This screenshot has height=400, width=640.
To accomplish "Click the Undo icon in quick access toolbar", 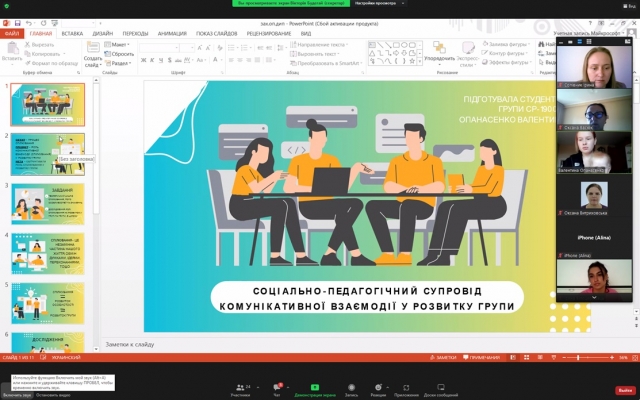I will [x=29, y=23].
